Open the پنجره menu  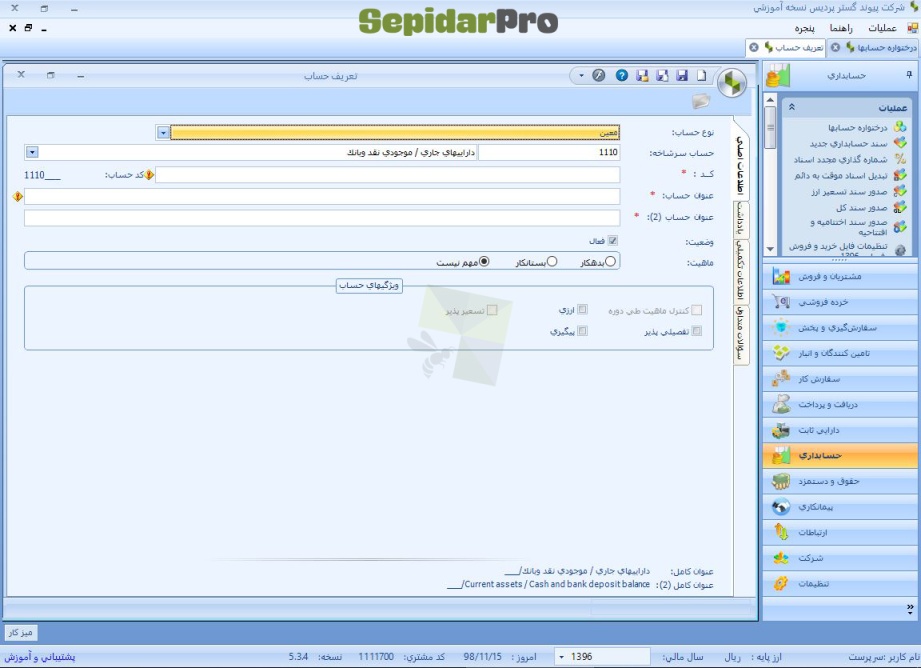pyautogui.click(x=804, y=28)
